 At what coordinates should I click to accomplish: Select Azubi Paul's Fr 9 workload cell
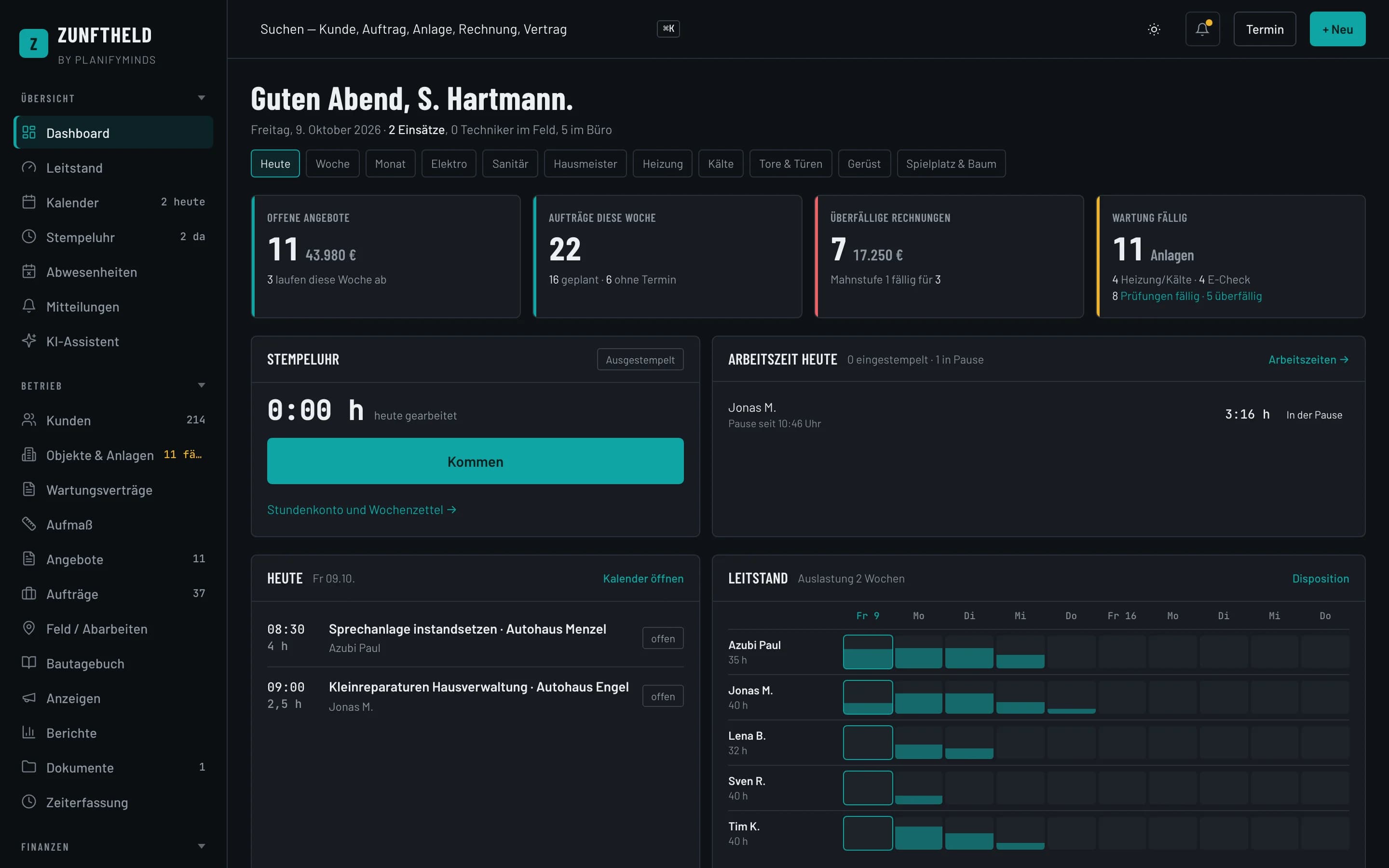point(868,651)
